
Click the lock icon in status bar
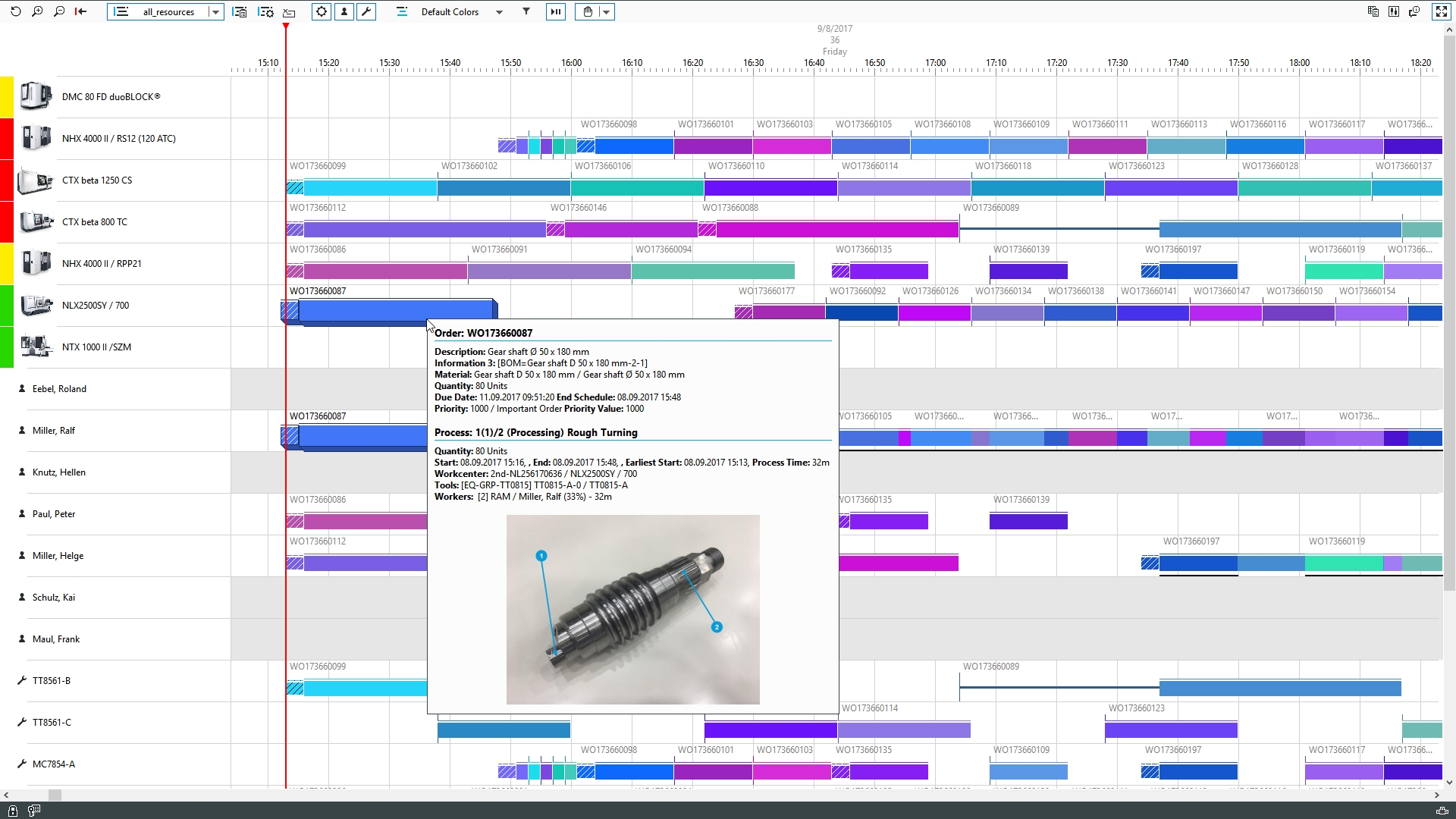coord(13,811)
